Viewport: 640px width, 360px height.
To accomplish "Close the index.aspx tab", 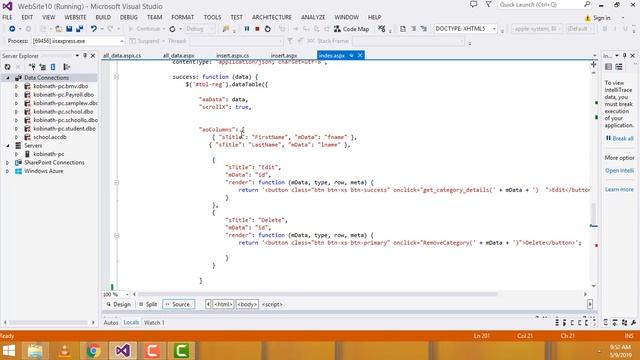I will [x=360, y=56].
